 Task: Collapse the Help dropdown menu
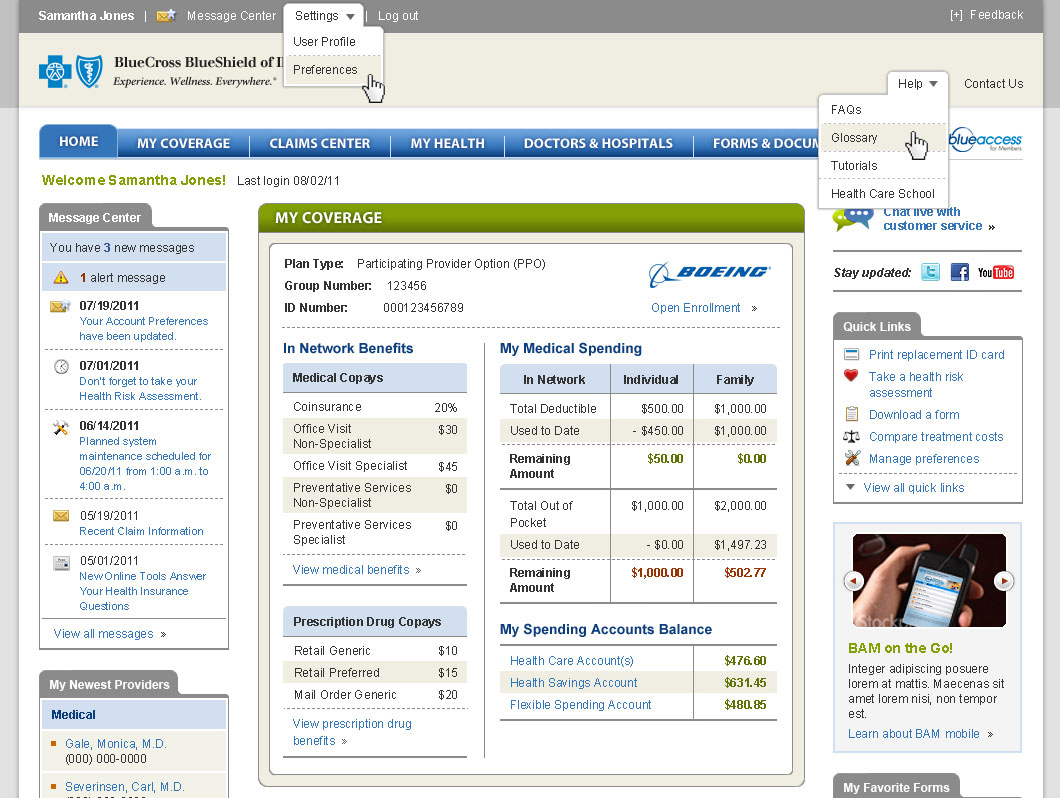coord(916,84)
